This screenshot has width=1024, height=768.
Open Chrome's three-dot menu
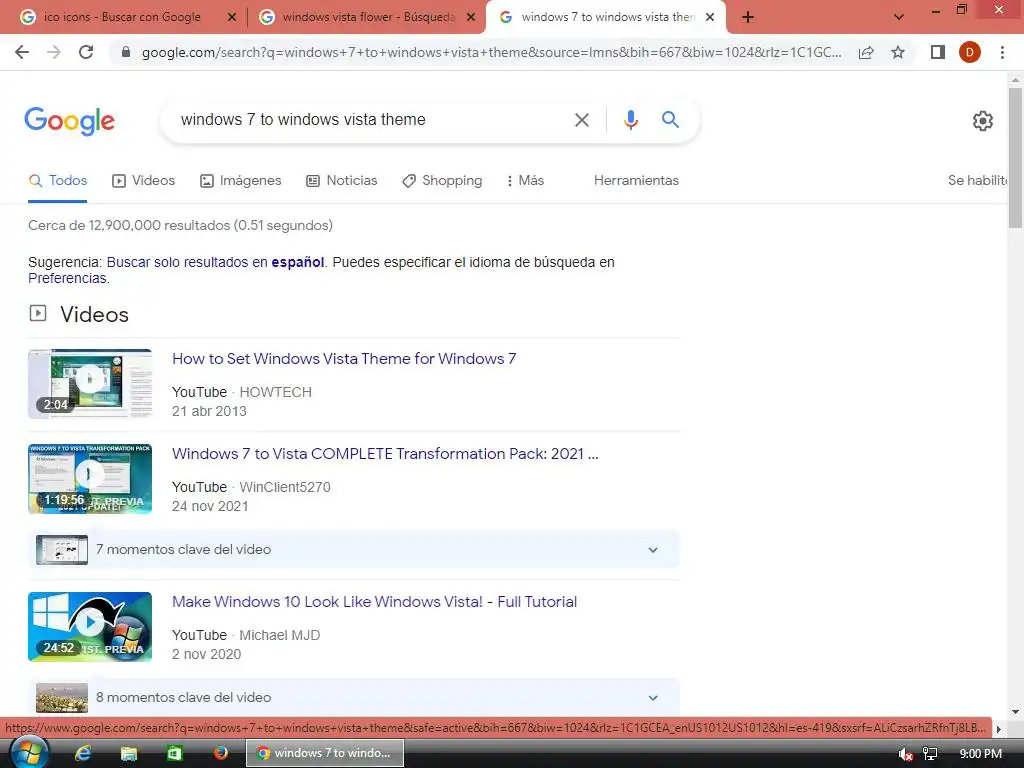click(1002, 52)
